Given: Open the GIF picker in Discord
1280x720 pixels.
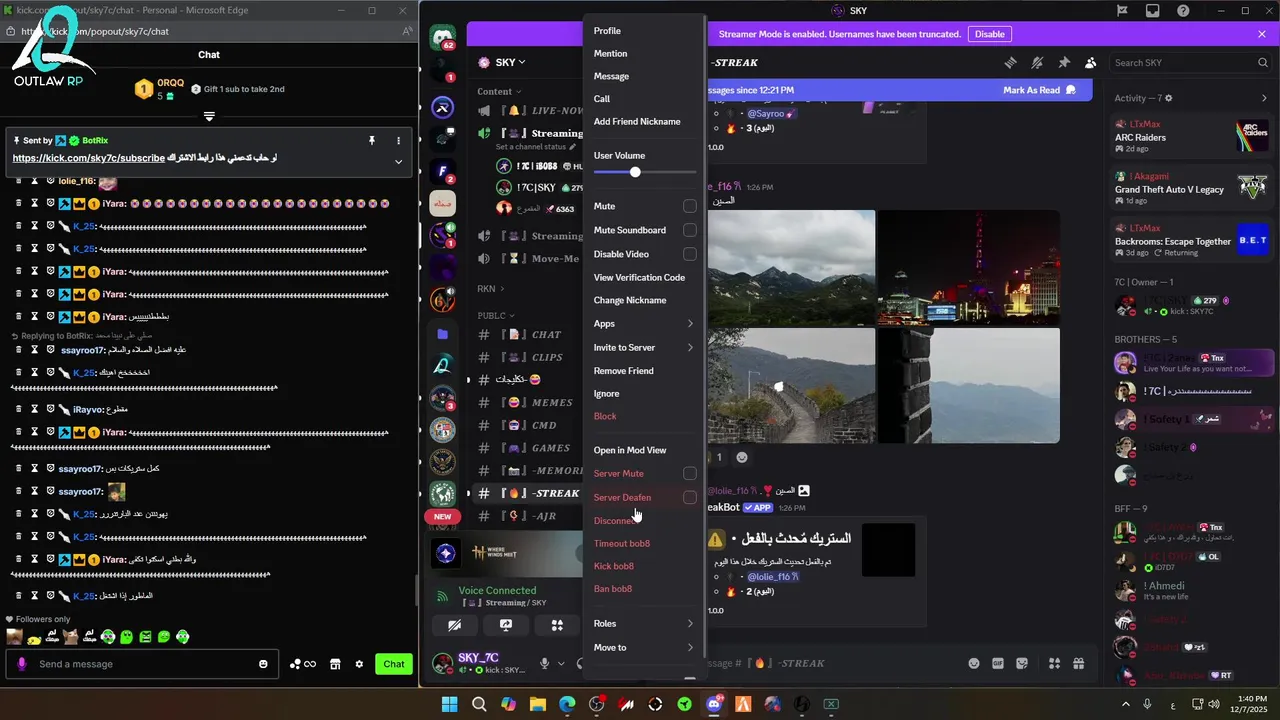Looking at the screenshot, I should 998,663.
